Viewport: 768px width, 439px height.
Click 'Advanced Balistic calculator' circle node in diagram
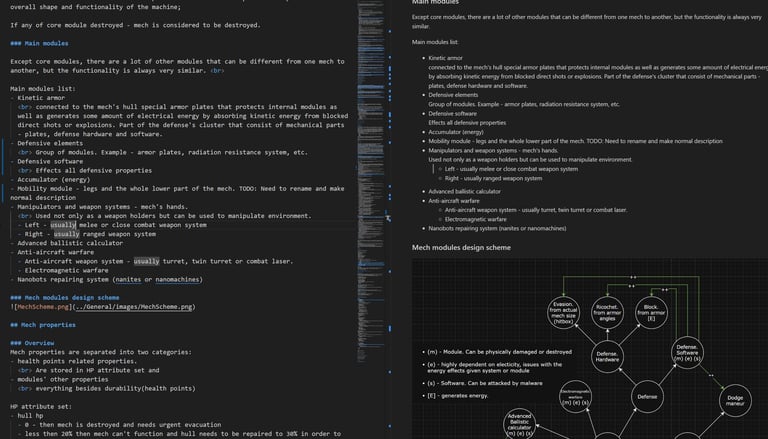(519, 424)
